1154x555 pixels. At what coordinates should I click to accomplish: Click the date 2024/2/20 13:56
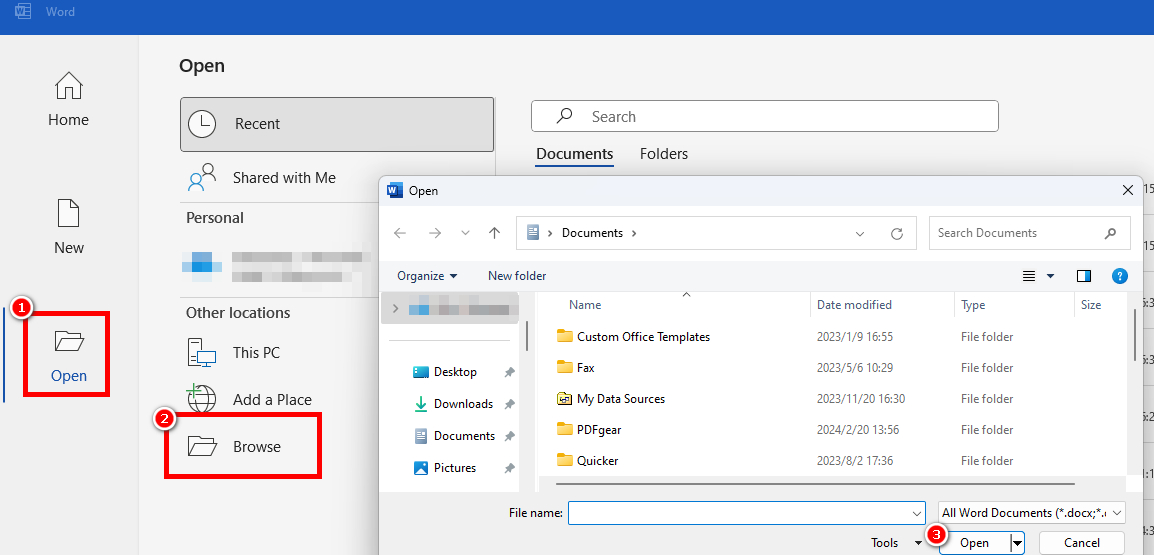858,429
